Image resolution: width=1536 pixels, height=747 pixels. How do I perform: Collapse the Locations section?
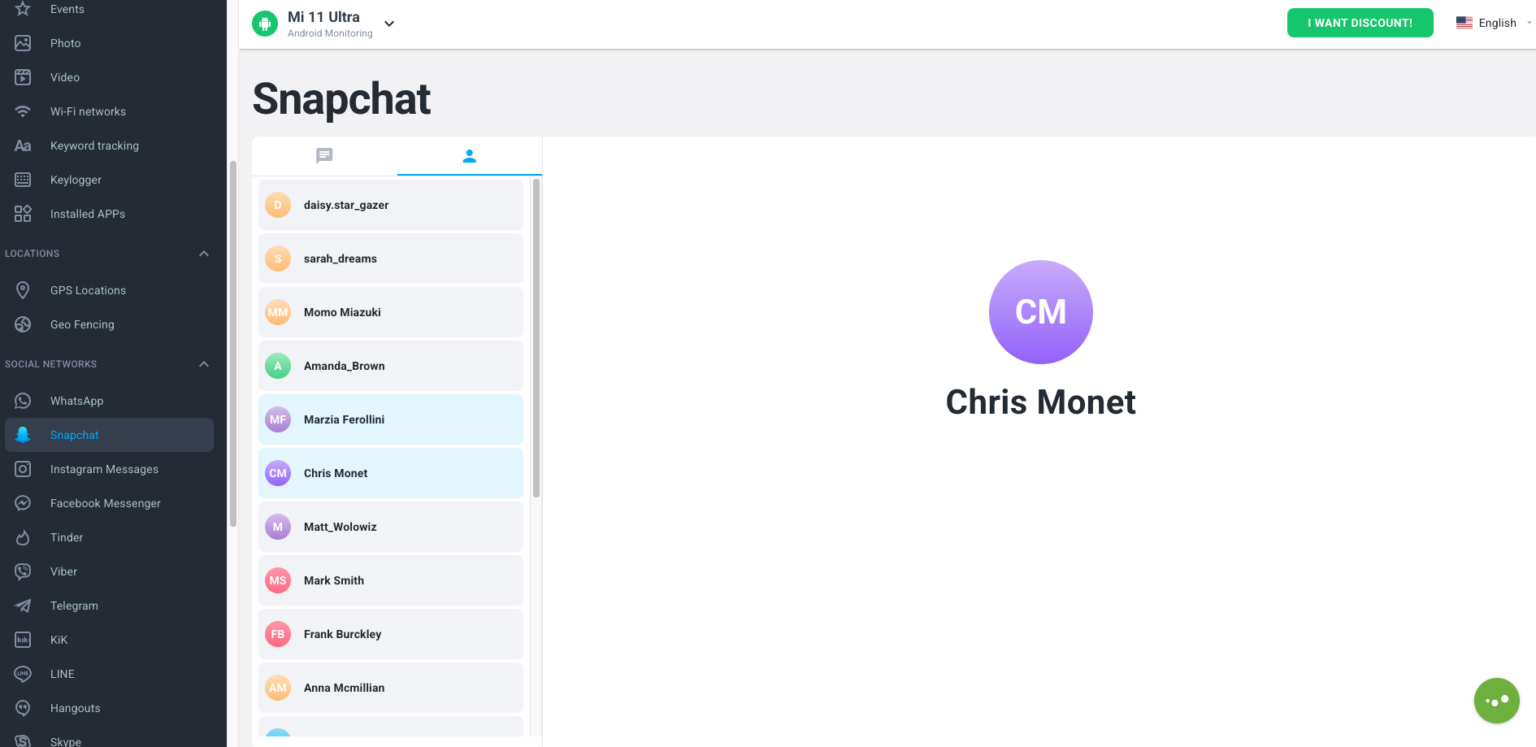204,254
